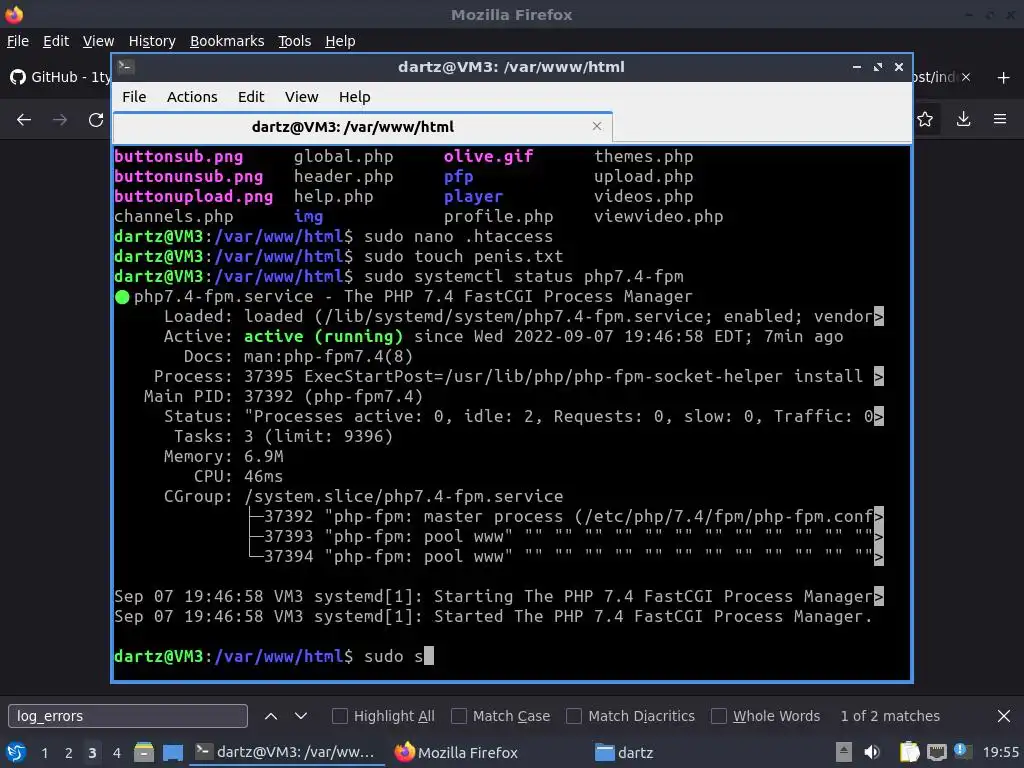1024x768 pixels.
Task: Toggle Highlight All checkbox in find bar
Action: point(340,716)
